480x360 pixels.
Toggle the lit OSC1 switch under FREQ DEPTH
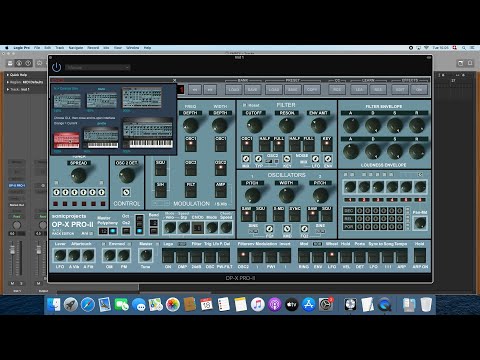(191, 145)
